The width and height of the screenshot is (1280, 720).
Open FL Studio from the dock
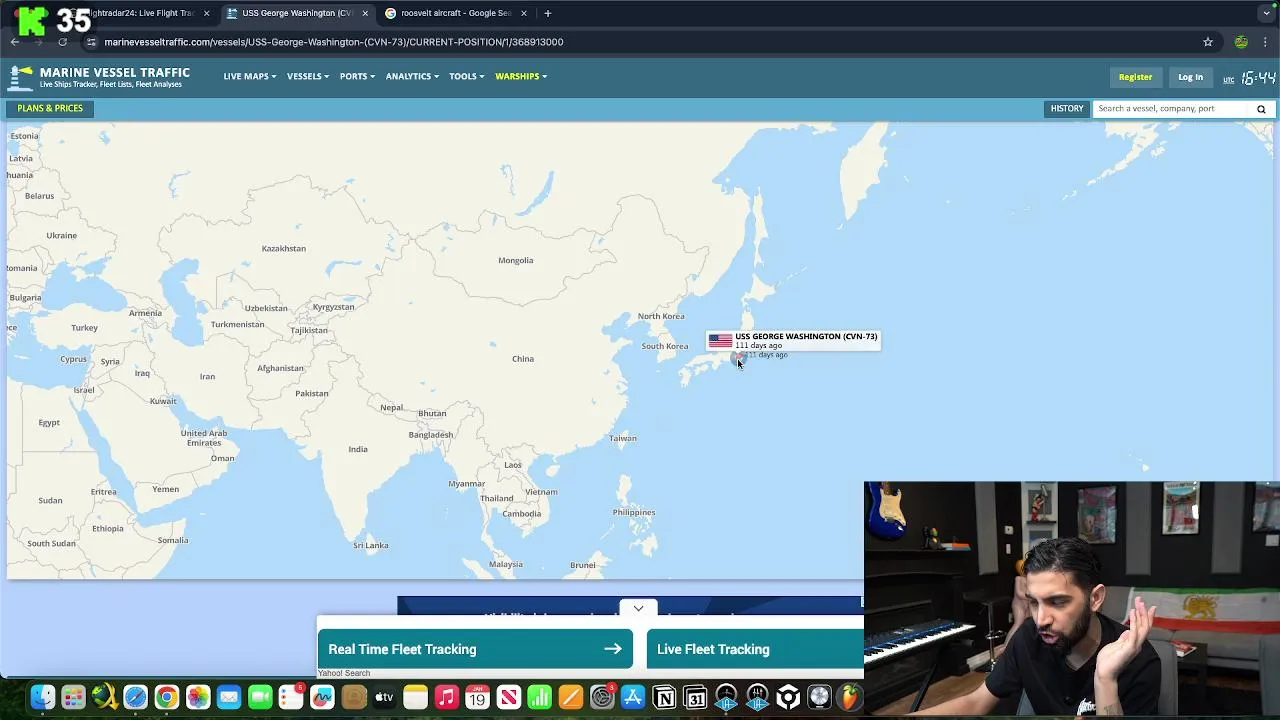point(850,697)
